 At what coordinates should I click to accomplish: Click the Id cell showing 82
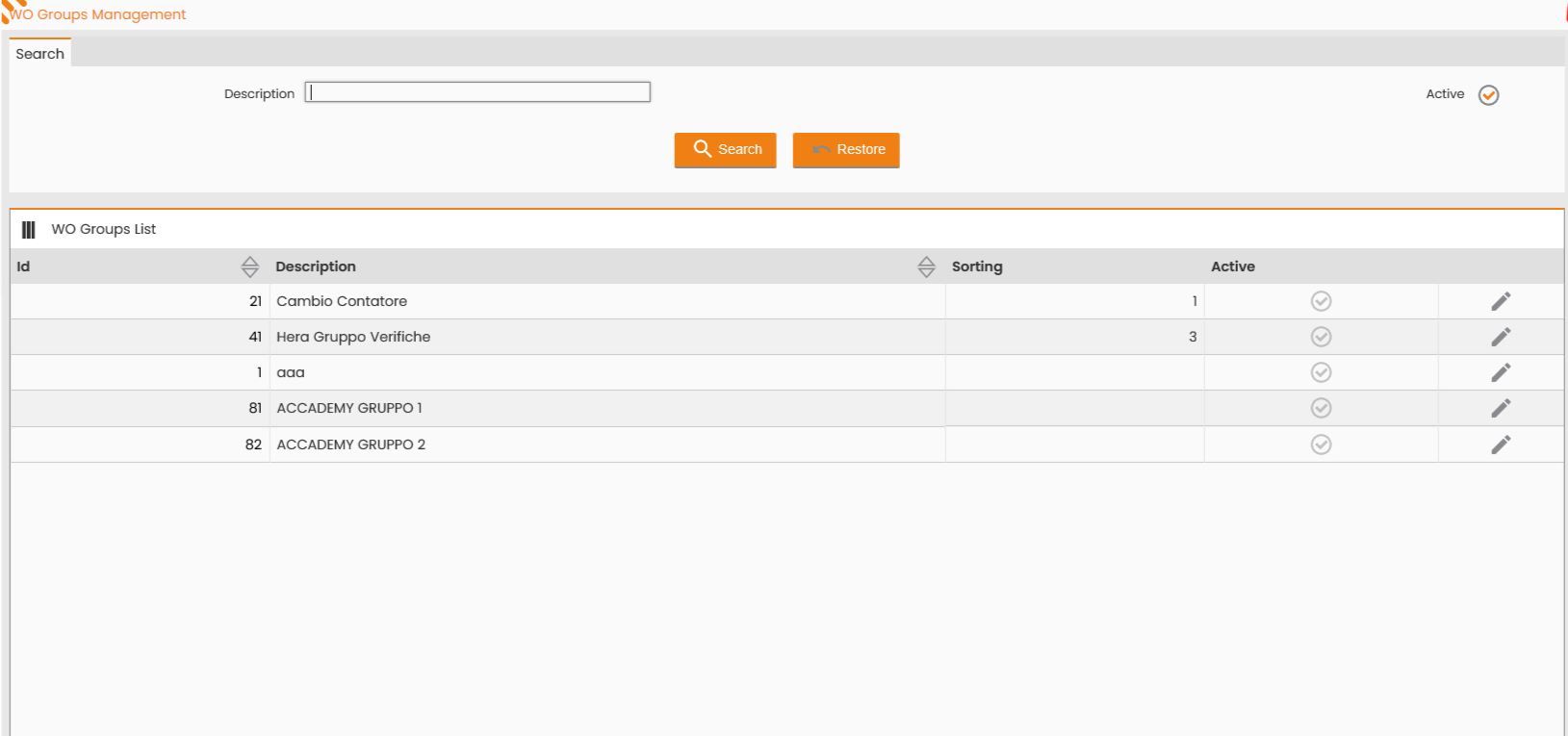click(141, 444)
